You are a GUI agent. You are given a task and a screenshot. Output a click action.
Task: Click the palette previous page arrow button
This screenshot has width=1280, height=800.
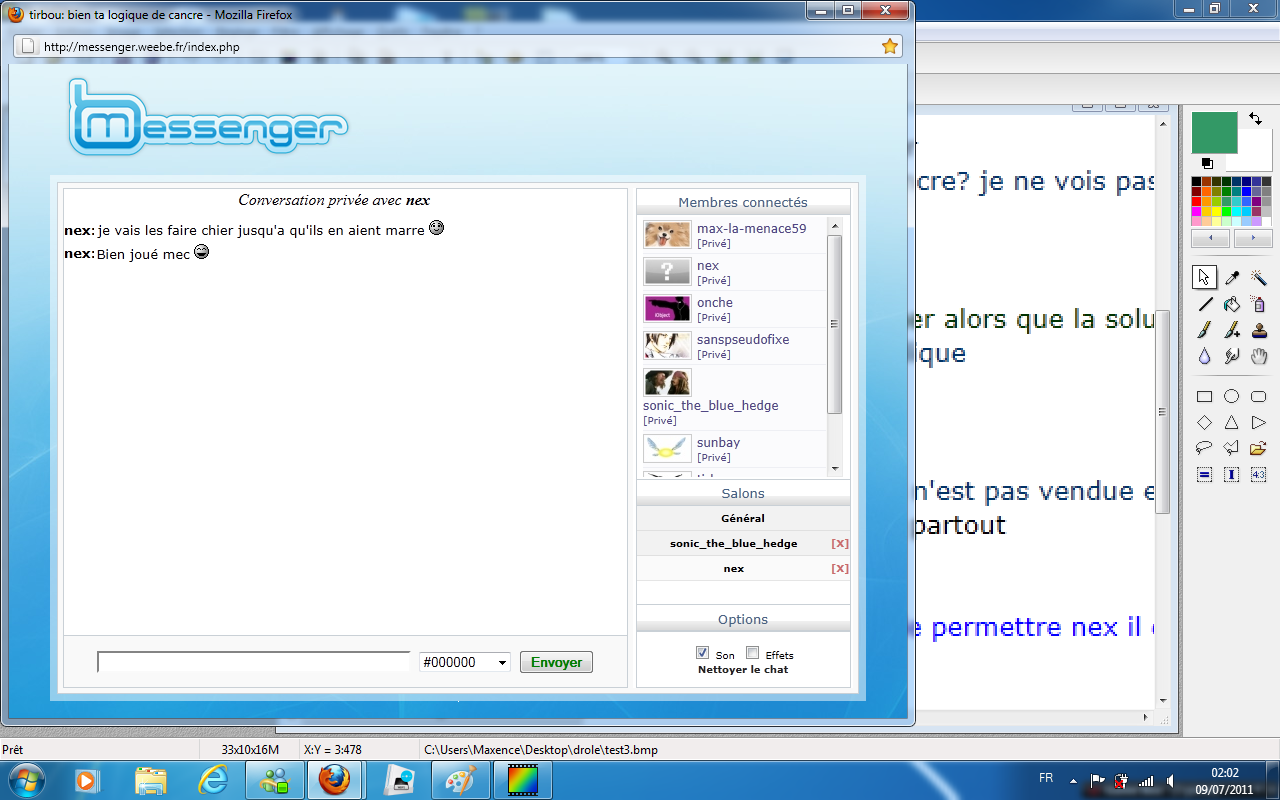tap(1211, 240)
